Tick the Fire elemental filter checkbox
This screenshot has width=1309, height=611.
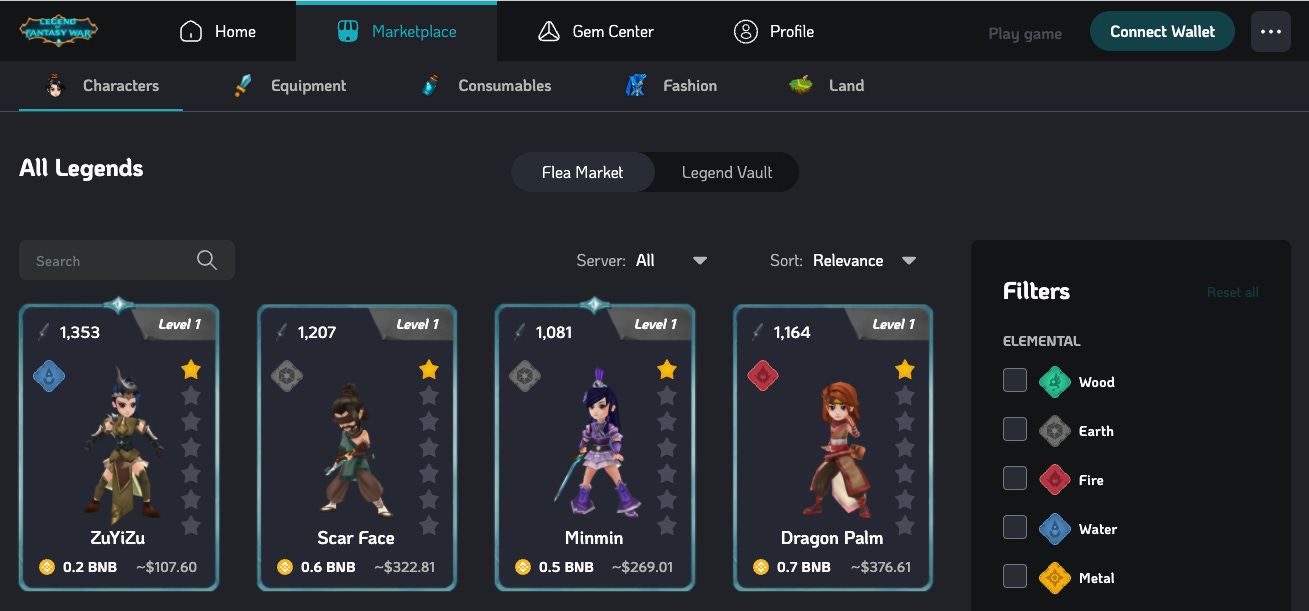click(x=1015, y=479)
